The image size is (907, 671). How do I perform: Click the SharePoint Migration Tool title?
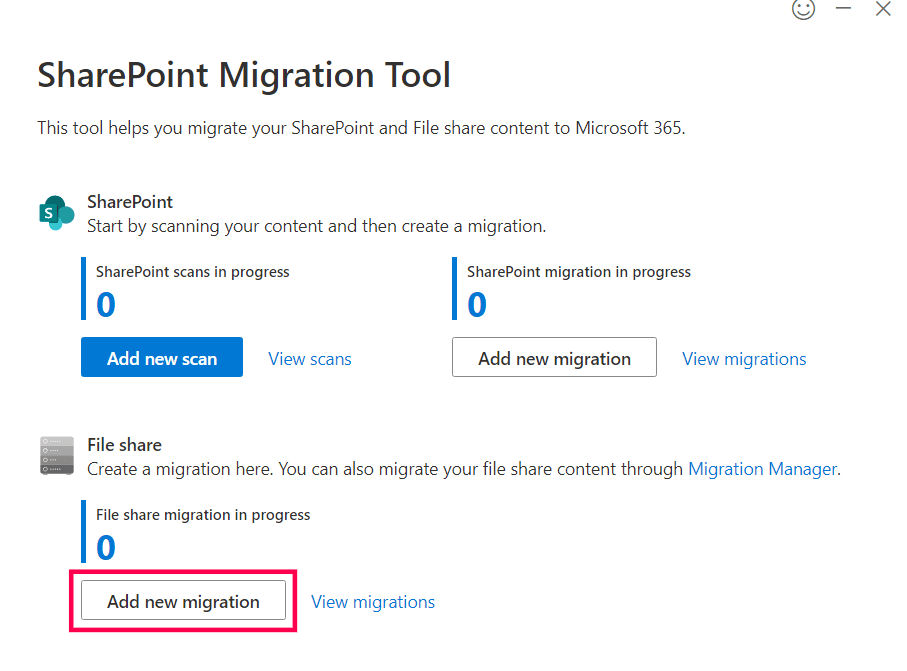[244, 75]
